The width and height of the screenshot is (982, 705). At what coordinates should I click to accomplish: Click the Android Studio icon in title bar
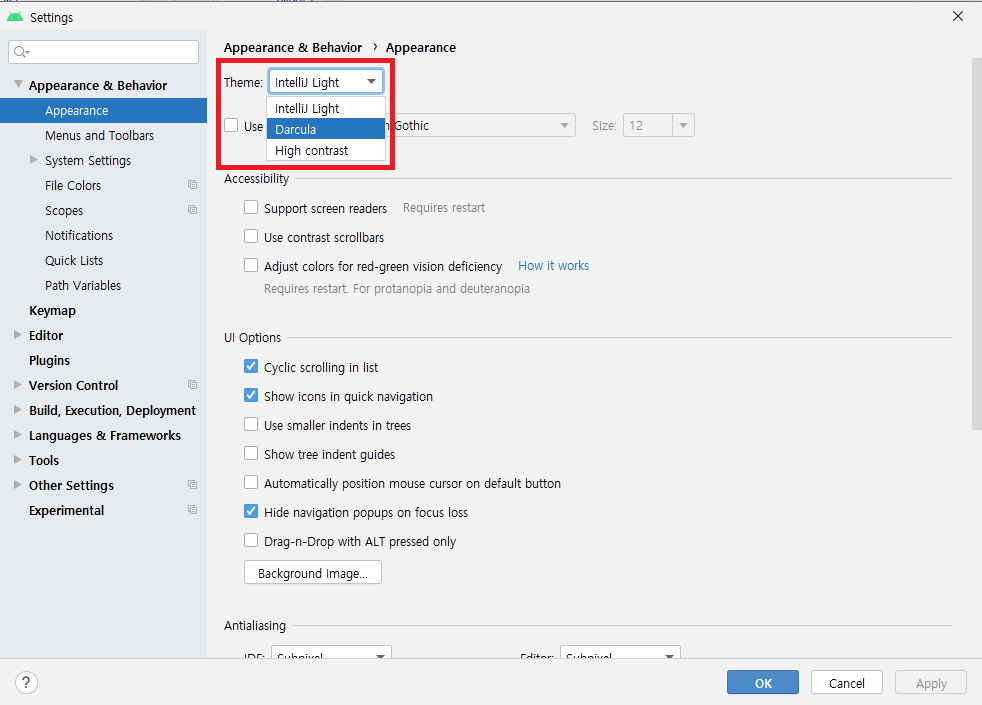pyautogui.click(x=15, y=17)
